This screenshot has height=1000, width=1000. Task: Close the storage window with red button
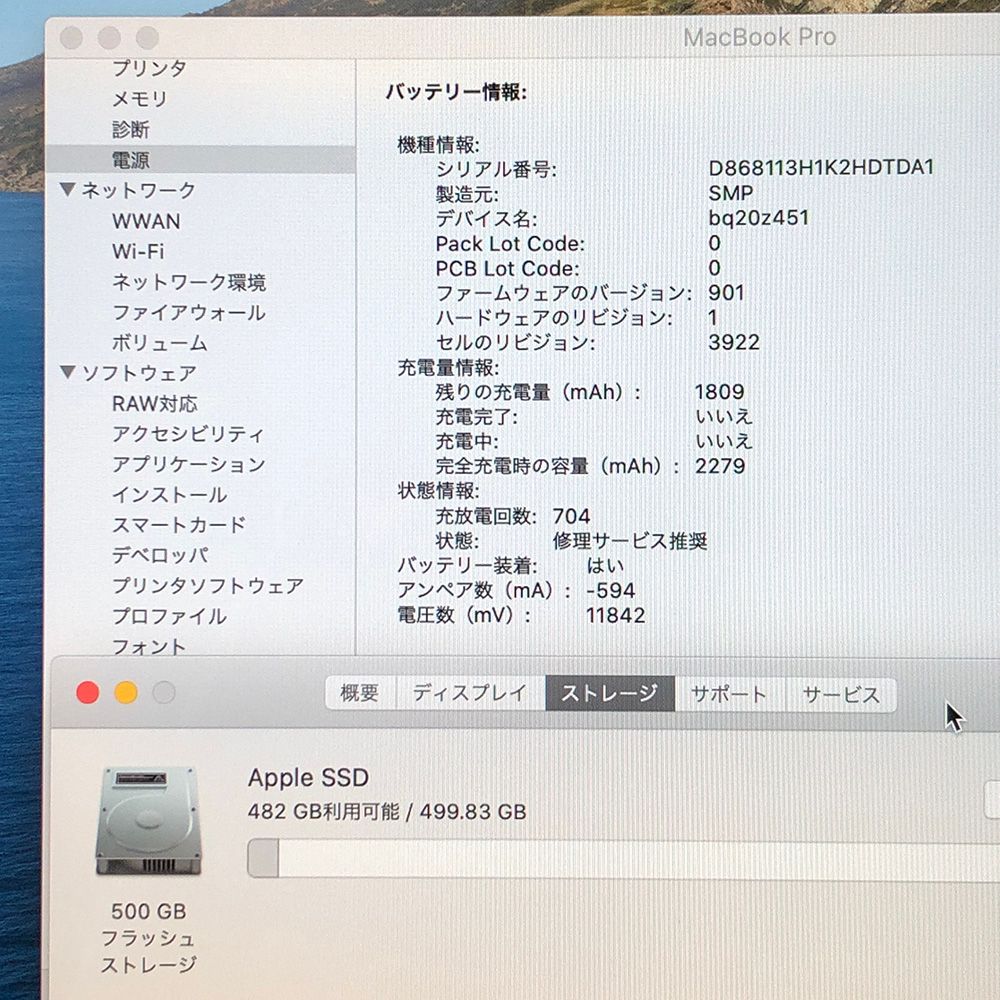[87, 693]
